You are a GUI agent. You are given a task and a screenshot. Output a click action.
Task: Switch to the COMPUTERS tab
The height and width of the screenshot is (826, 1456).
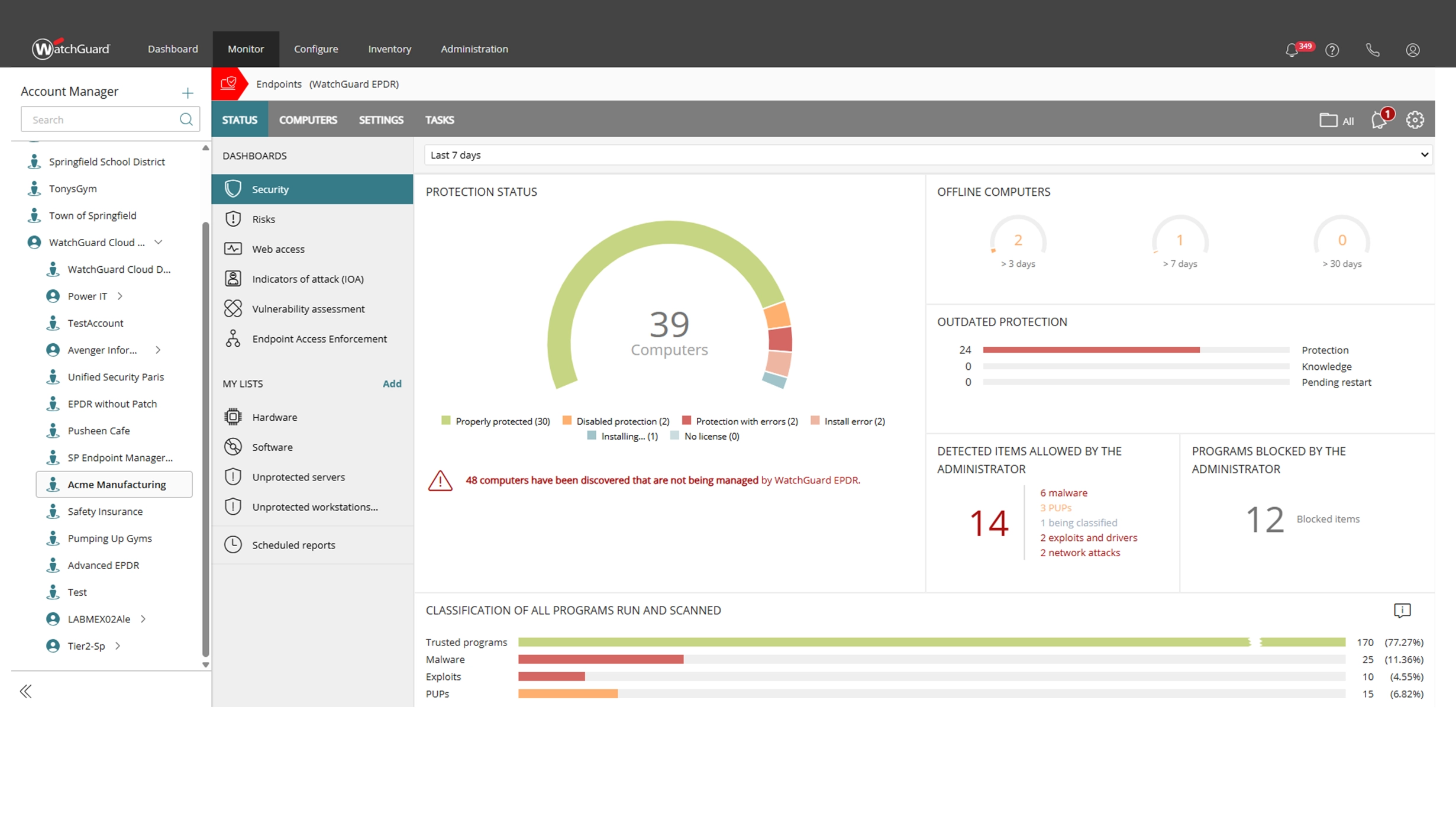tap(308, 120)
